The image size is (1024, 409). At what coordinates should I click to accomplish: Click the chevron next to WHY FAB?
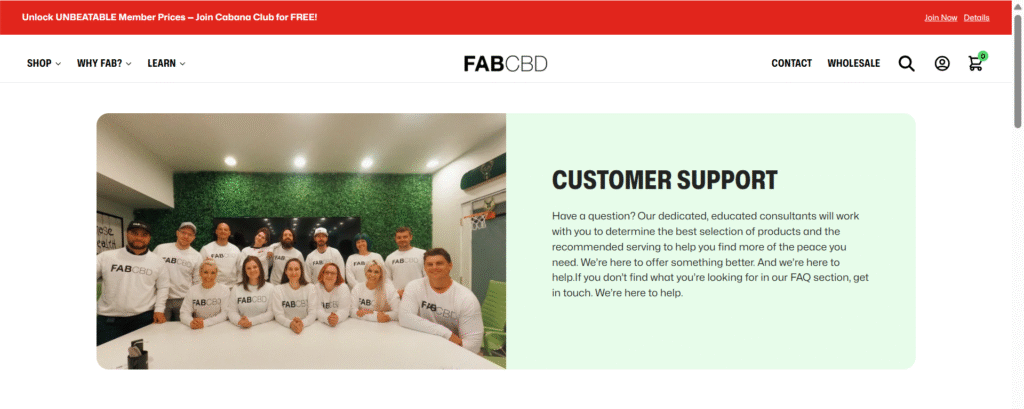129,64
